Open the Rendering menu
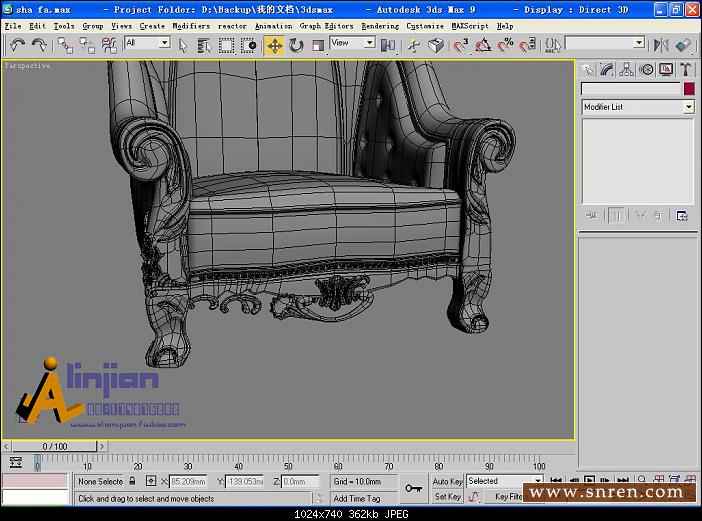The height and width of the screenshot is (521, 702). point(379,26)
